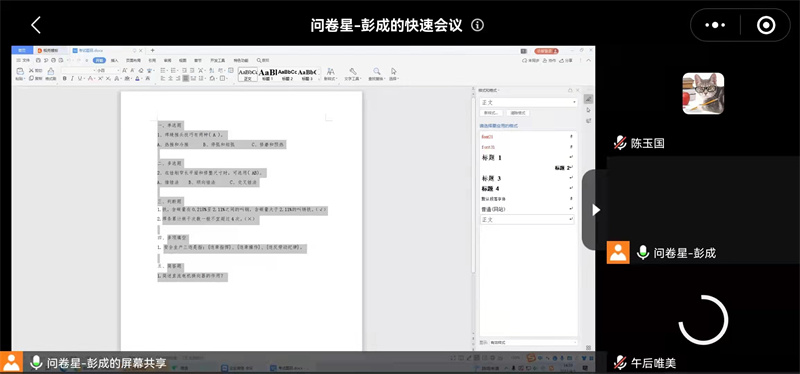Open the 视图 ribbon tab
This screenshot has width=800, height=374.
click(x=182, y=60)
